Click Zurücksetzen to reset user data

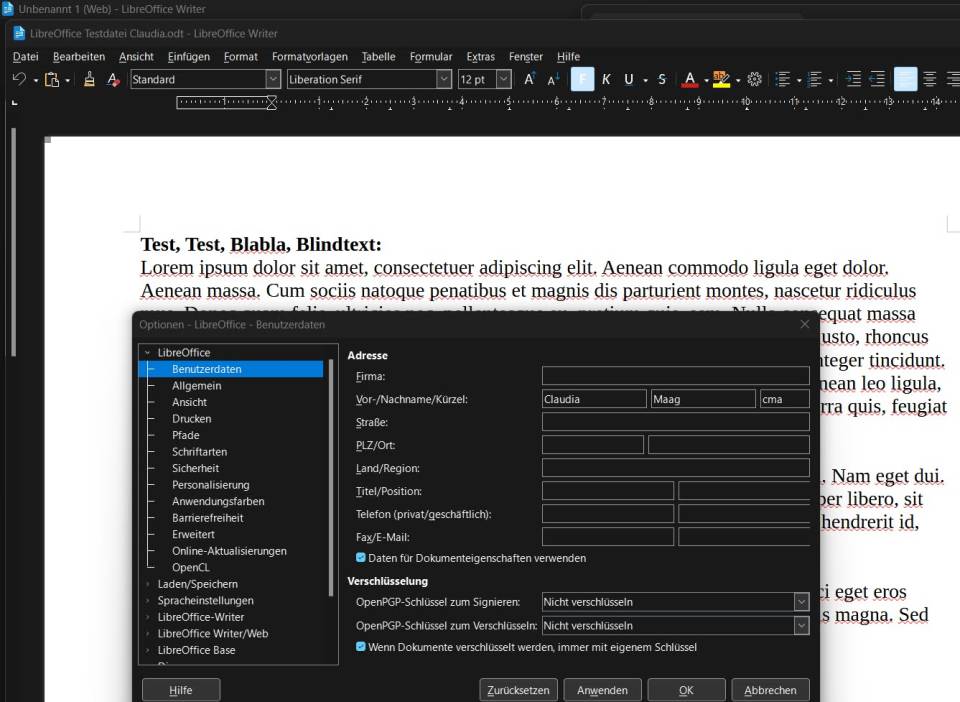coord(518,689)
